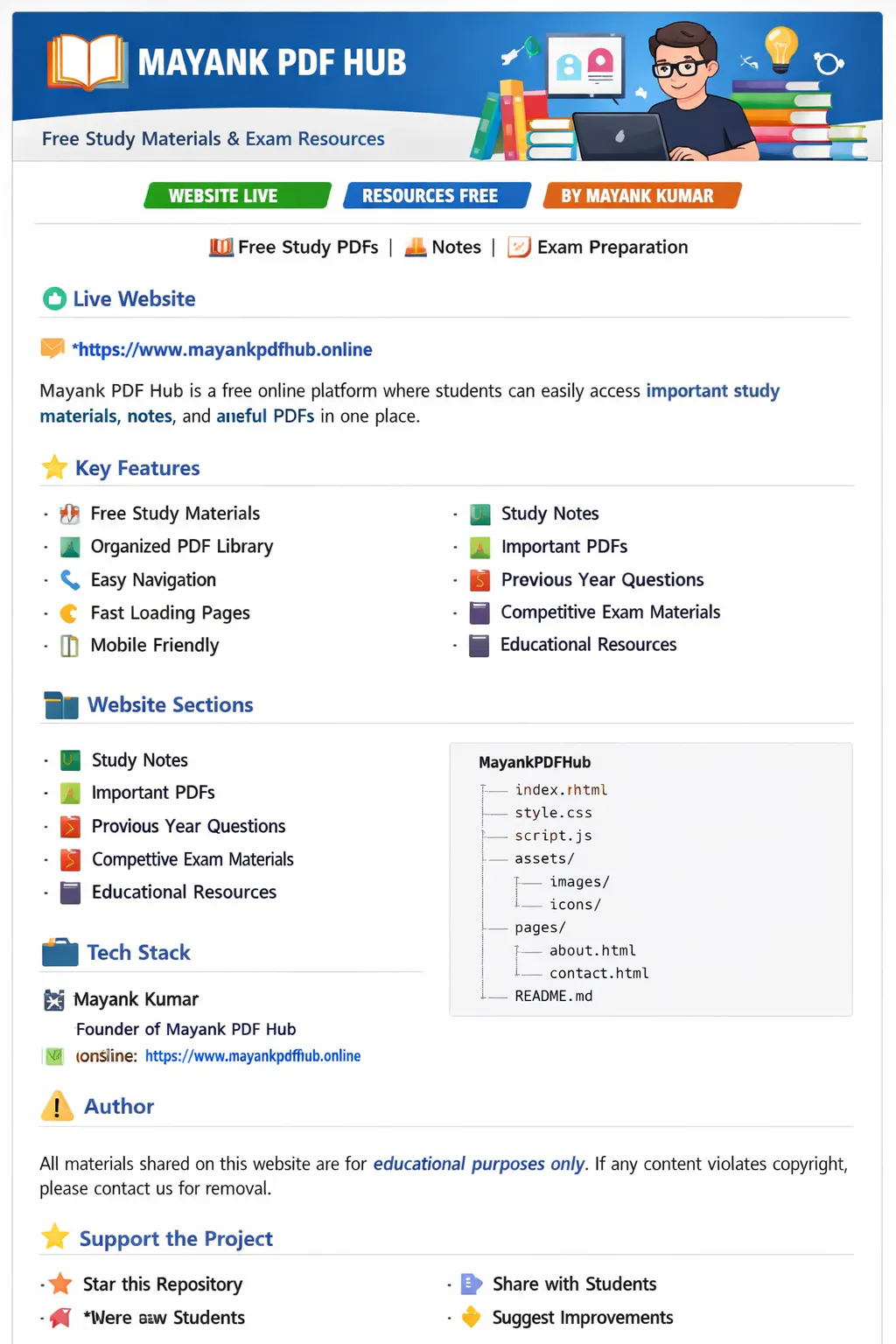Click the books icon beside Free Study PDFs
Screen dimensions: 896x1344
(x=221, y=248)
